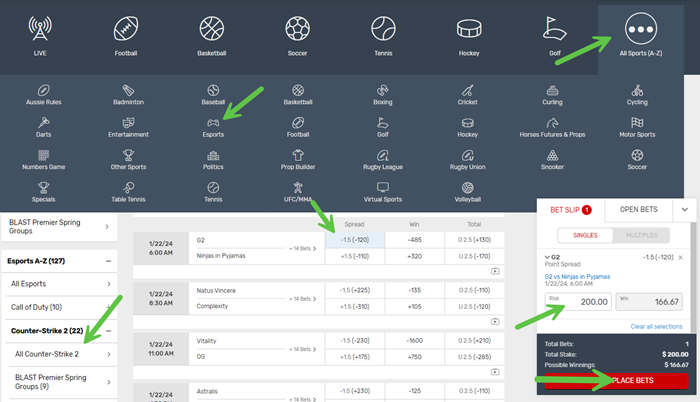The width and height of the screenshot is (700, 402).
Task: Click the Risk amount input field
Action: (x=577, y=301)
